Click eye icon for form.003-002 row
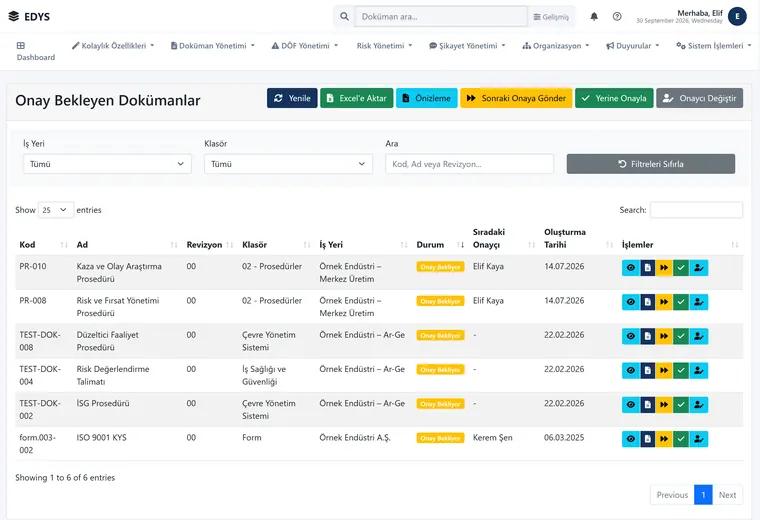 pos(631,439)
